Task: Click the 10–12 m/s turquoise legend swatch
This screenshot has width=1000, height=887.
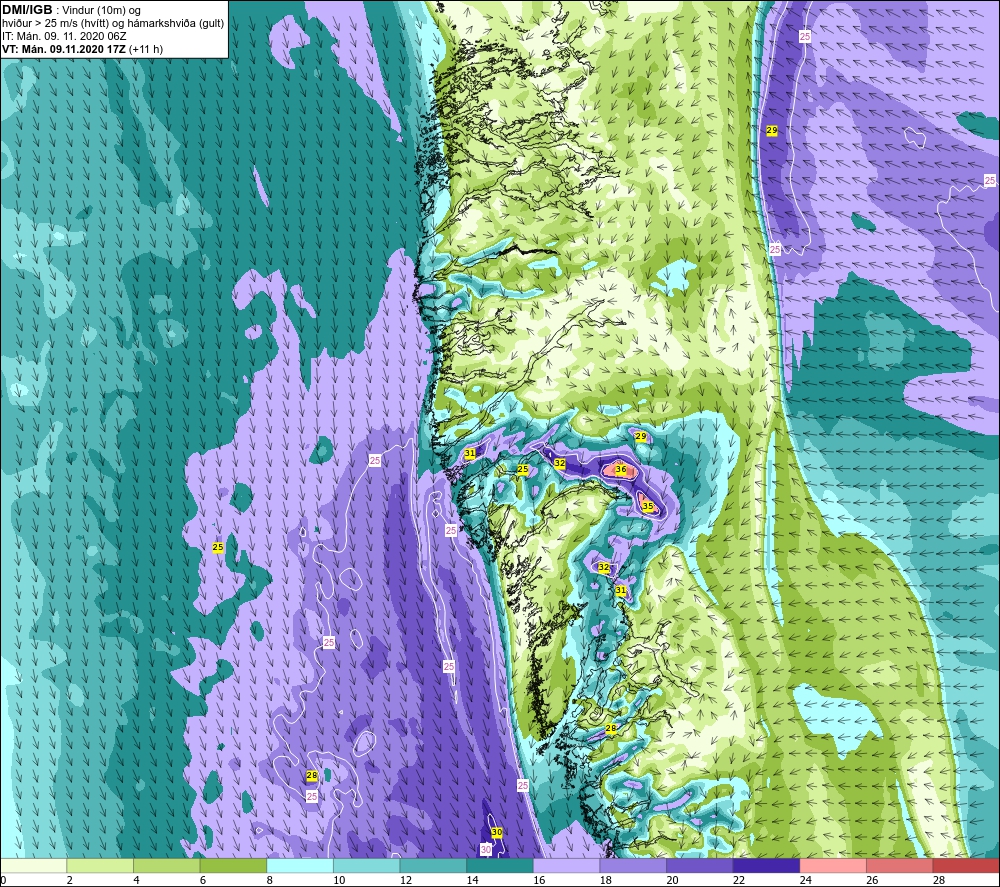Action: coord(367,865)
